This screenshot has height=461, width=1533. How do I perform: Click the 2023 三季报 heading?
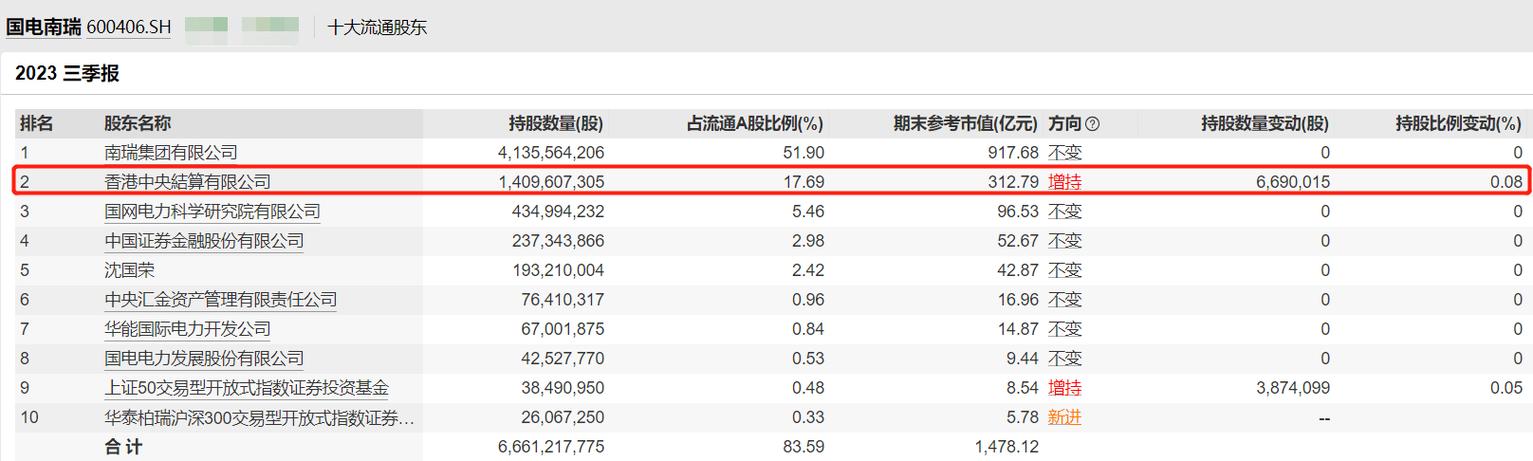(68, 73)
